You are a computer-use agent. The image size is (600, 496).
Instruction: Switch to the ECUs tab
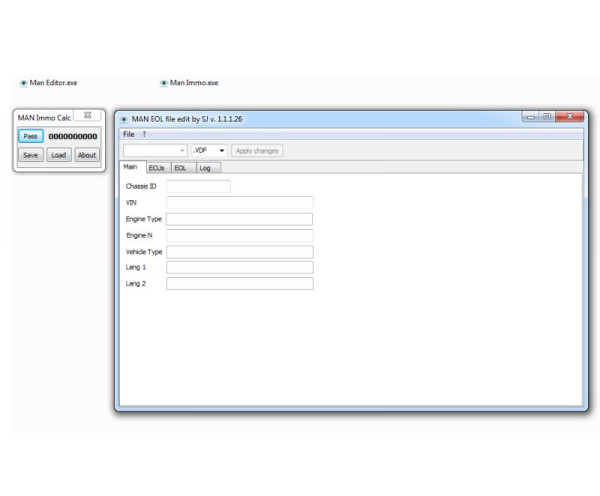pos(157,168)
